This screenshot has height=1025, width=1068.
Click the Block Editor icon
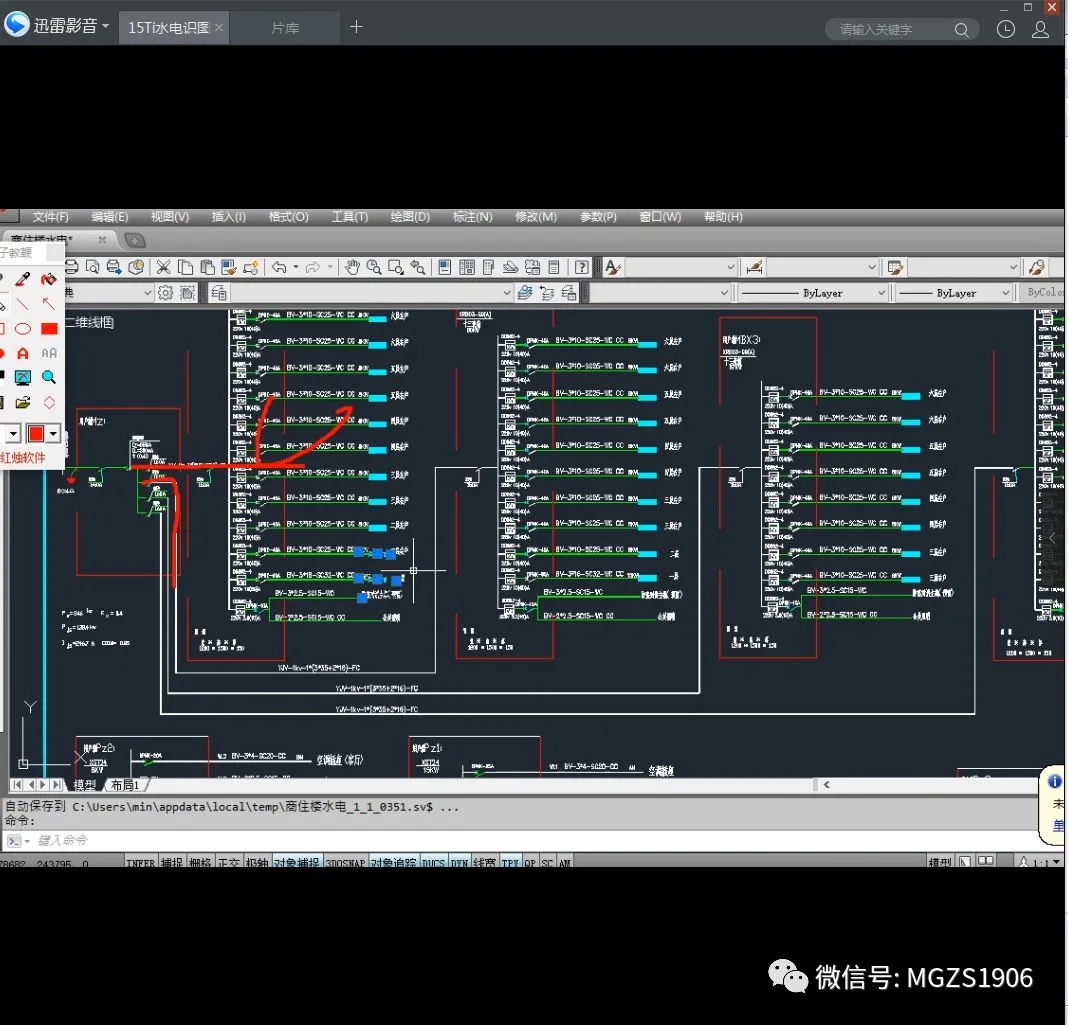pyautogui.click(x=251, y=267)
